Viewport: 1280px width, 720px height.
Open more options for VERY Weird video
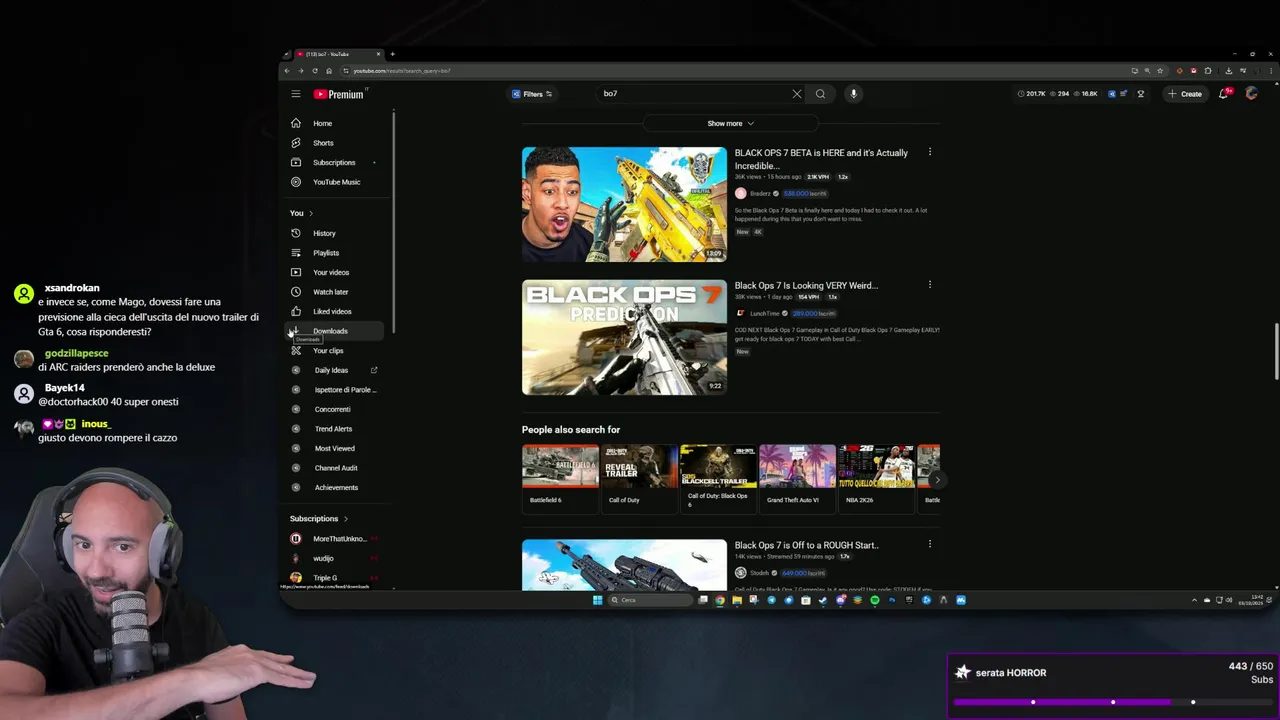(930, 284)
